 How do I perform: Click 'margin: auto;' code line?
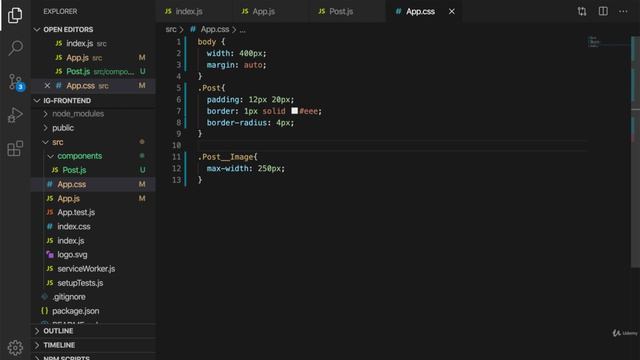click(x=236, y=65)
